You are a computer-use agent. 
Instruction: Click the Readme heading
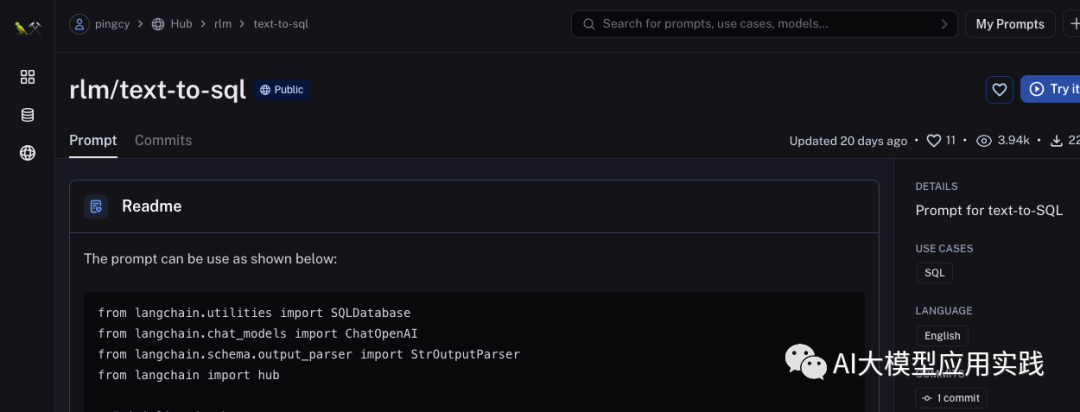point(152,206)
